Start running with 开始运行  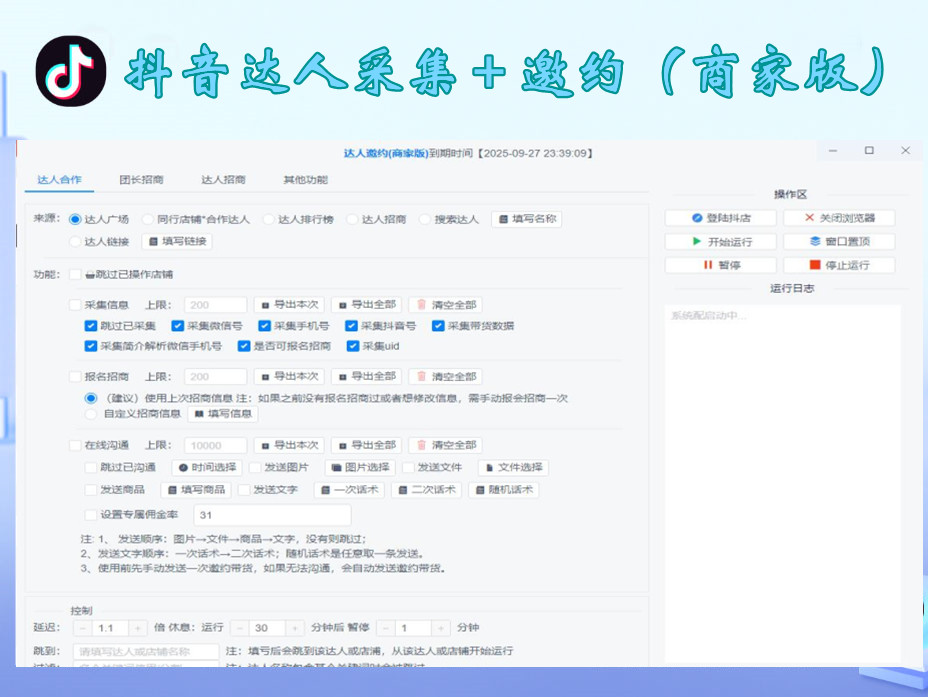point(720,241)
